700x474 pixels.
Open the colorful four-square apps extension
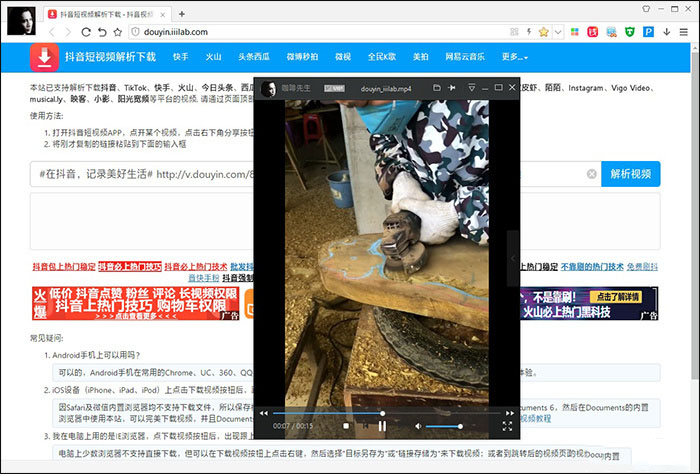click(575, 32)
